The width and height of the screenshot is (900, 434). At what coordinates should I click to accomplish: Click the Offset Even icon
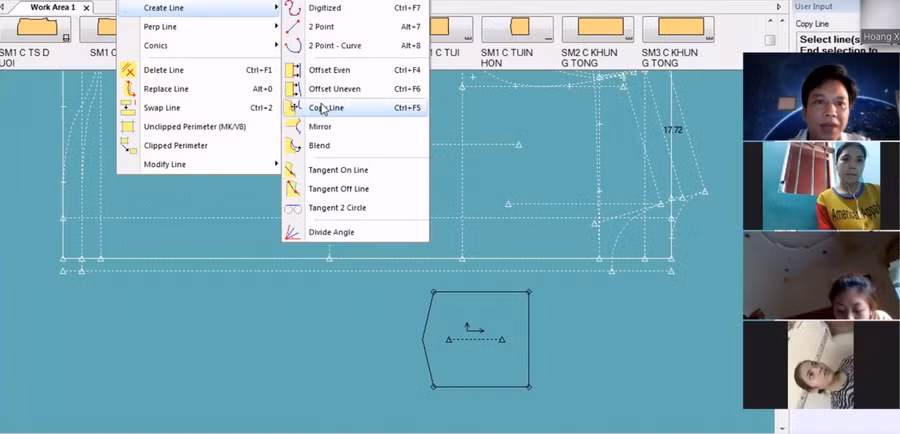(x=293, y=71)
